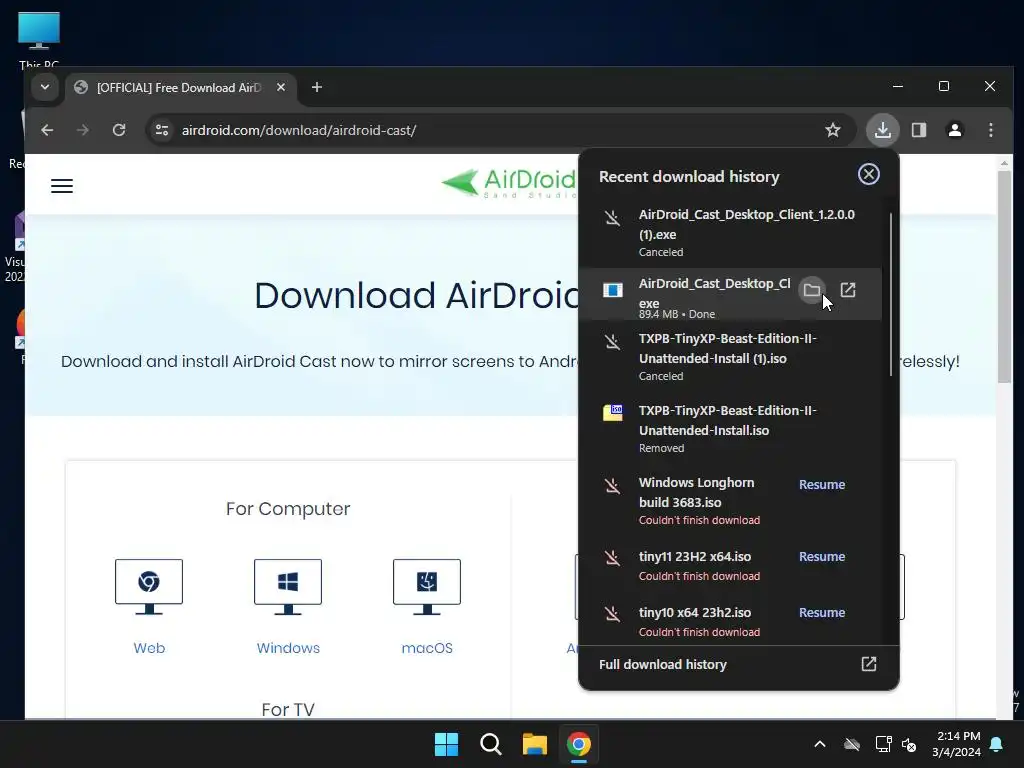Close the Recent download history popup
The image size is (1024, 768).
click(869, 174)
